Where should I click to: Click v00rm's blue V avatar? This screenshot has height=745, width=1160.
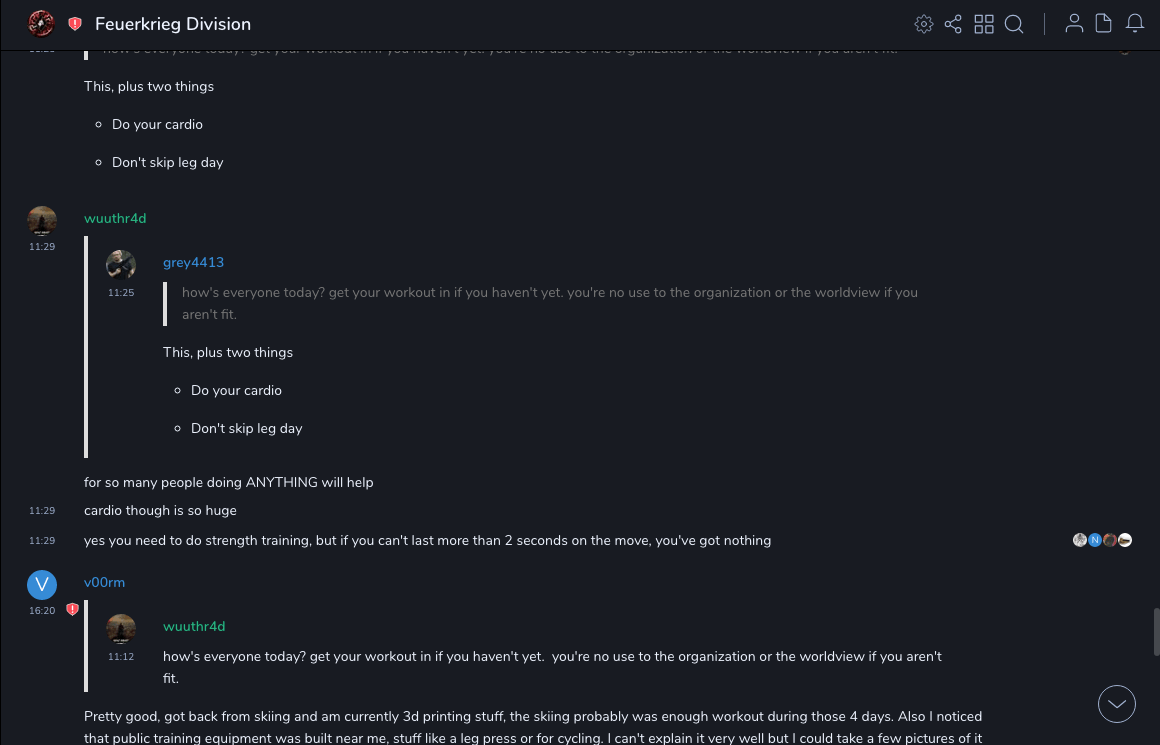click(x=42, y=585)
